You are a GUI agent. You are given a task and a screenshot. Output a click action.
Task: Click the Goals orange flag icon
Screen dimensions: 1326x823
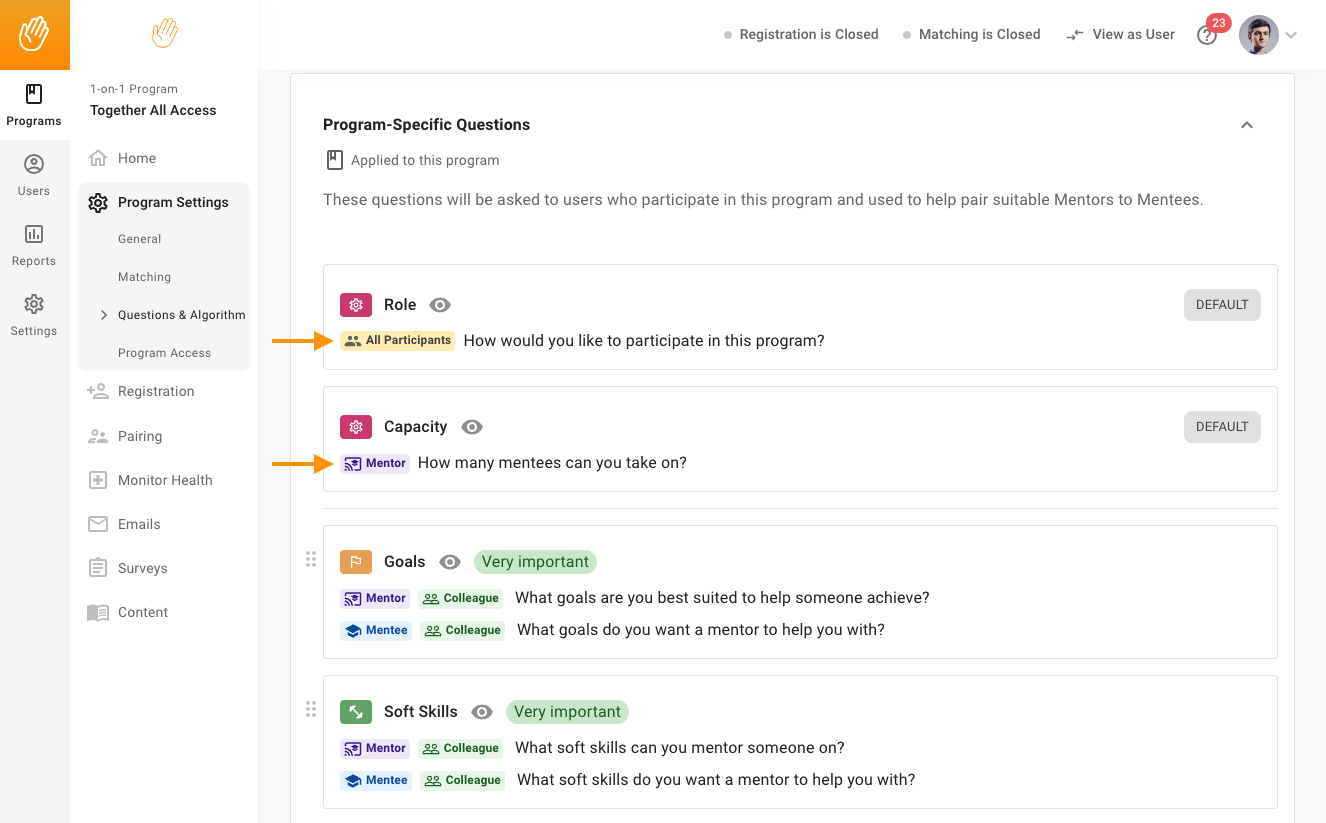point(356,562)
